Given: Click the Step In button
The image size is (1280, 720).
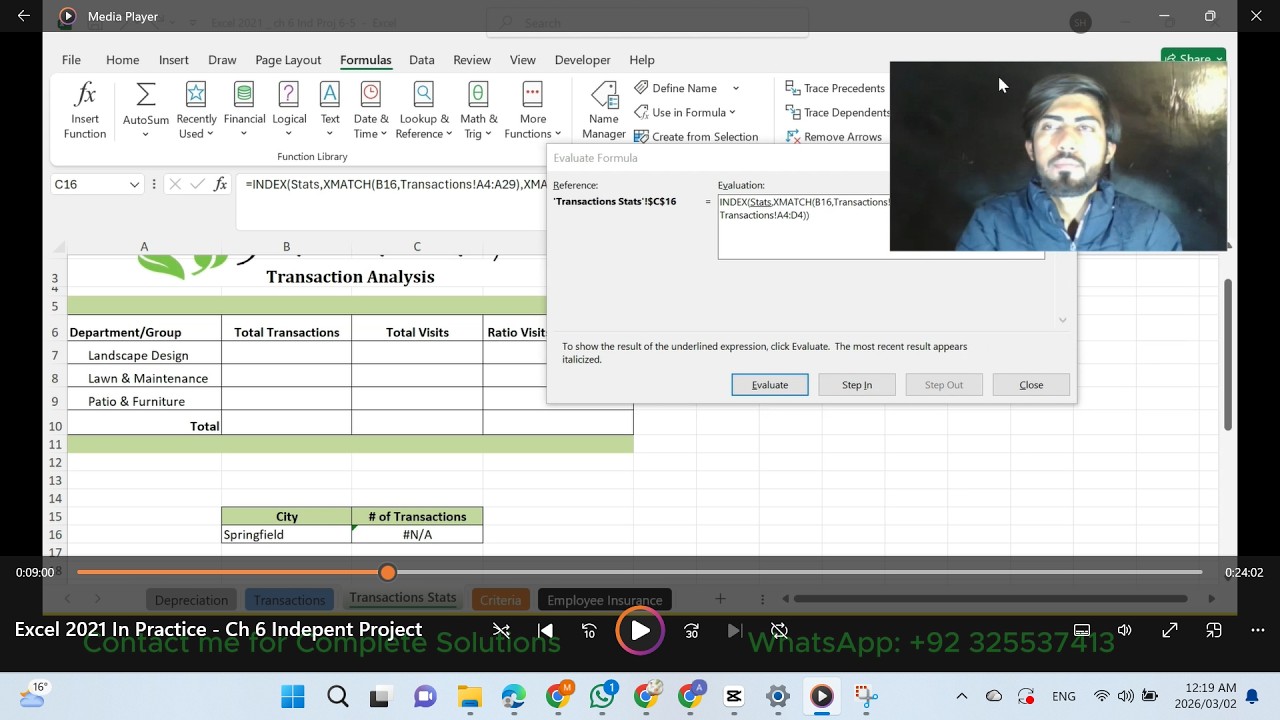Looking at the screenshot, I should 857,385.
